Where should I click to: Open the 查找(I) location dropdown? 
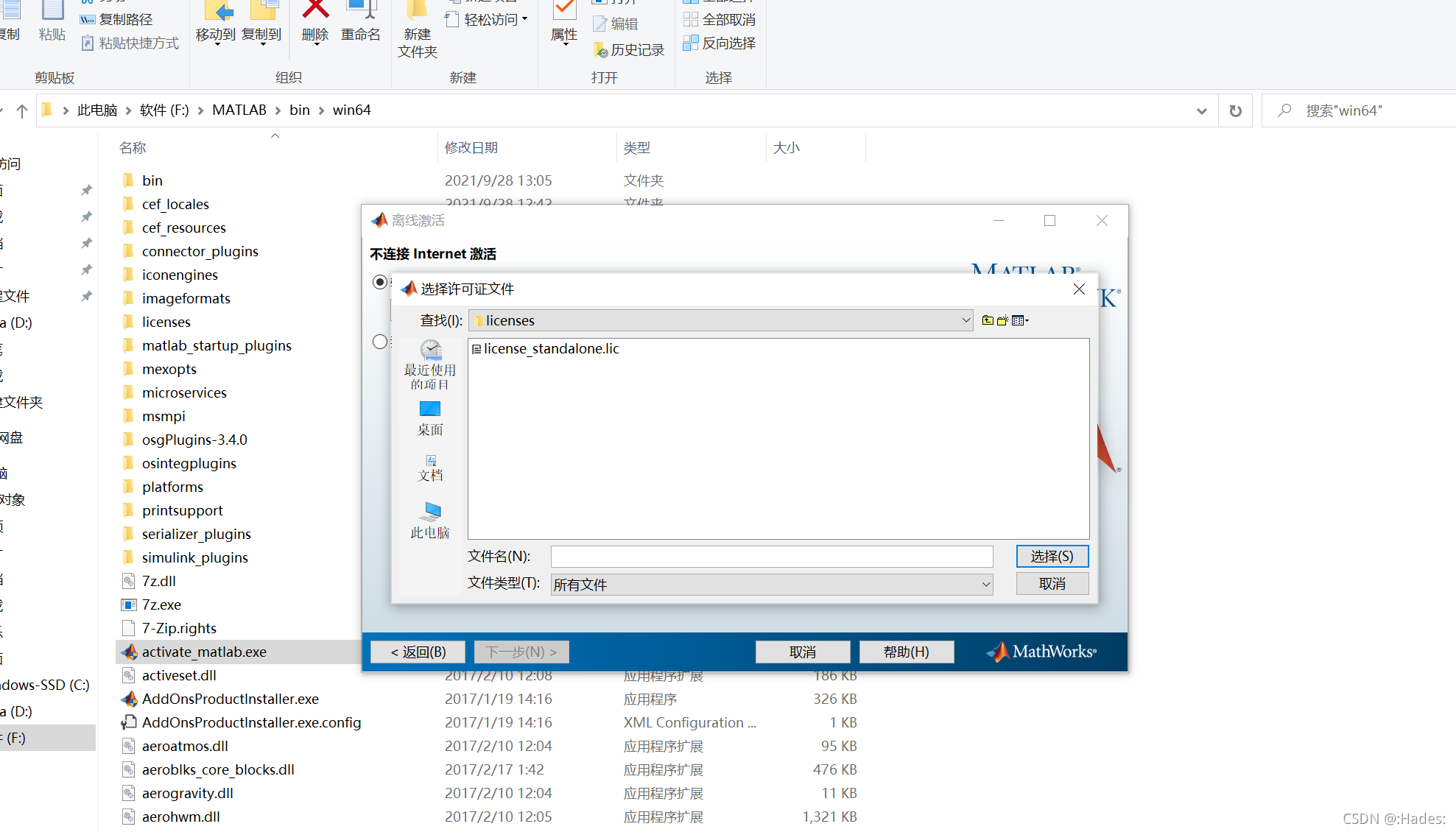click(x=966, y=320)
